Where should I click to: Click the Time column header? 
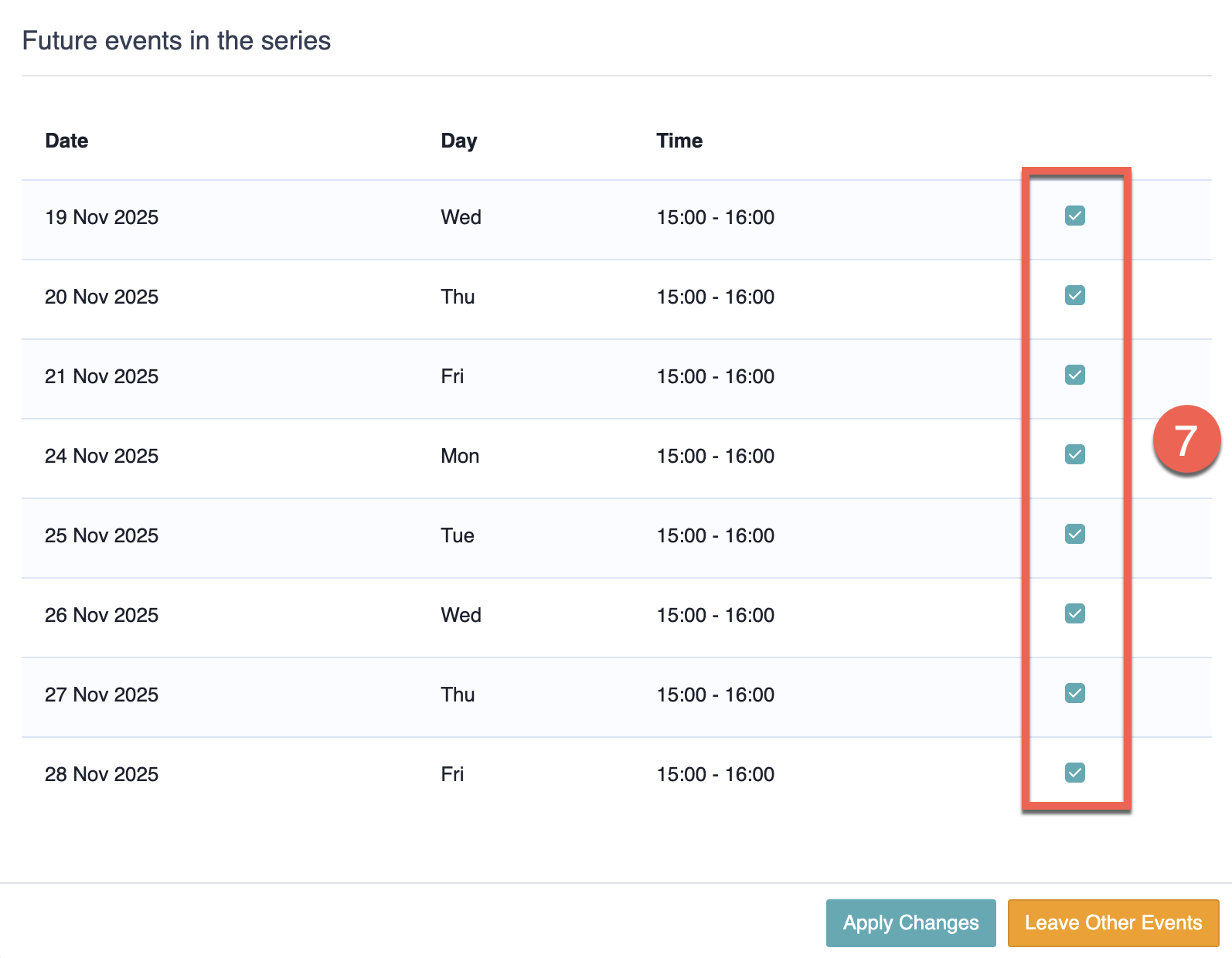(679, 141)
